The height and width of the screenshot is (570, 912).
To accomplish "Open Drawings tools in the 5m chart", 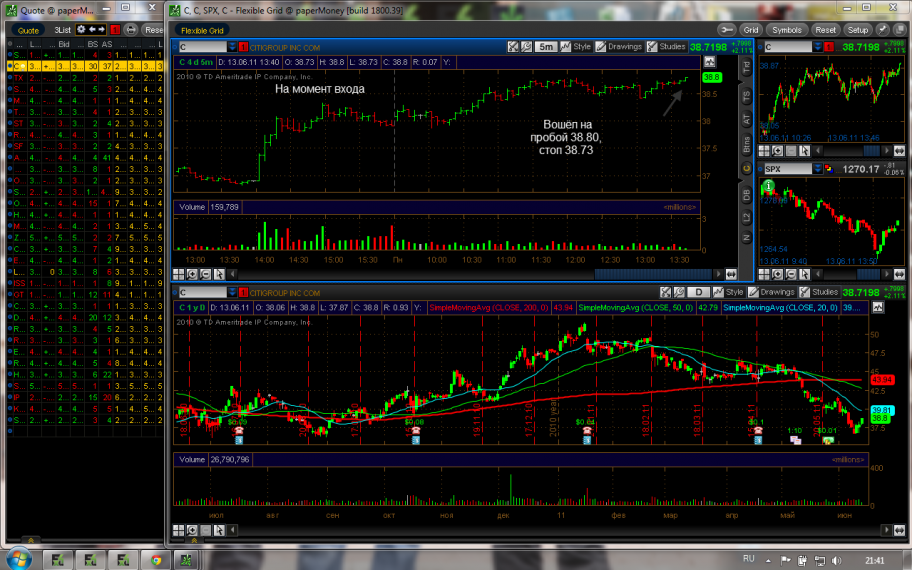I will point(620,46).
